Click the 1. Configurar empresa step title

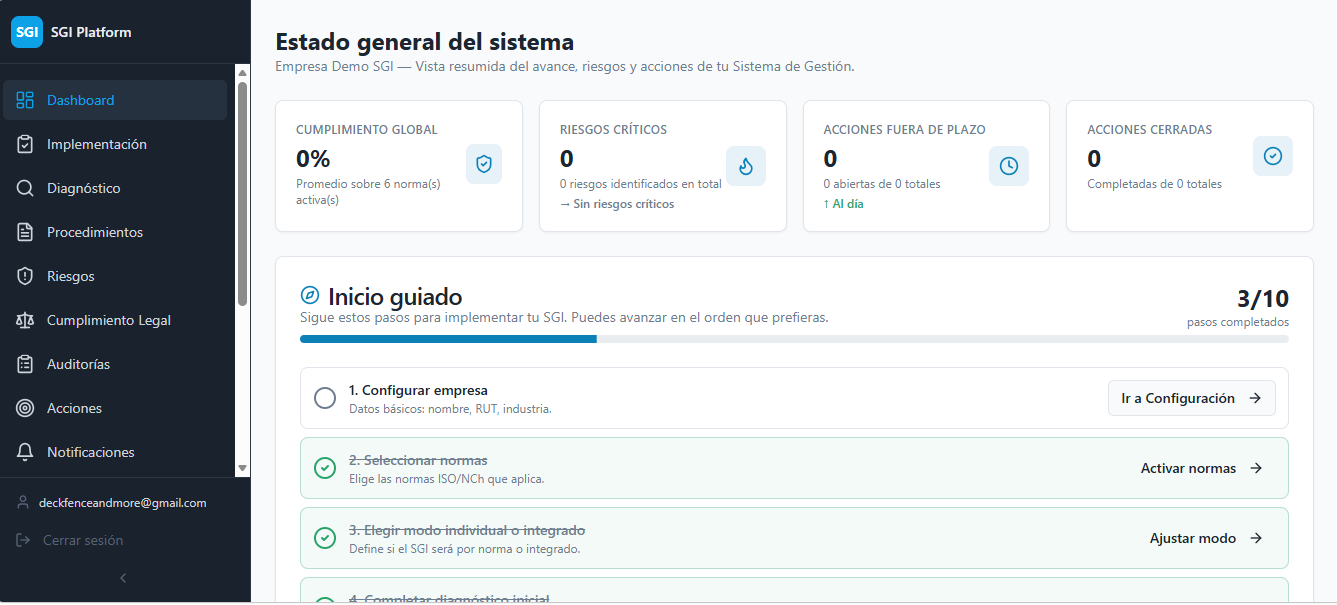(x=418, y=390)
